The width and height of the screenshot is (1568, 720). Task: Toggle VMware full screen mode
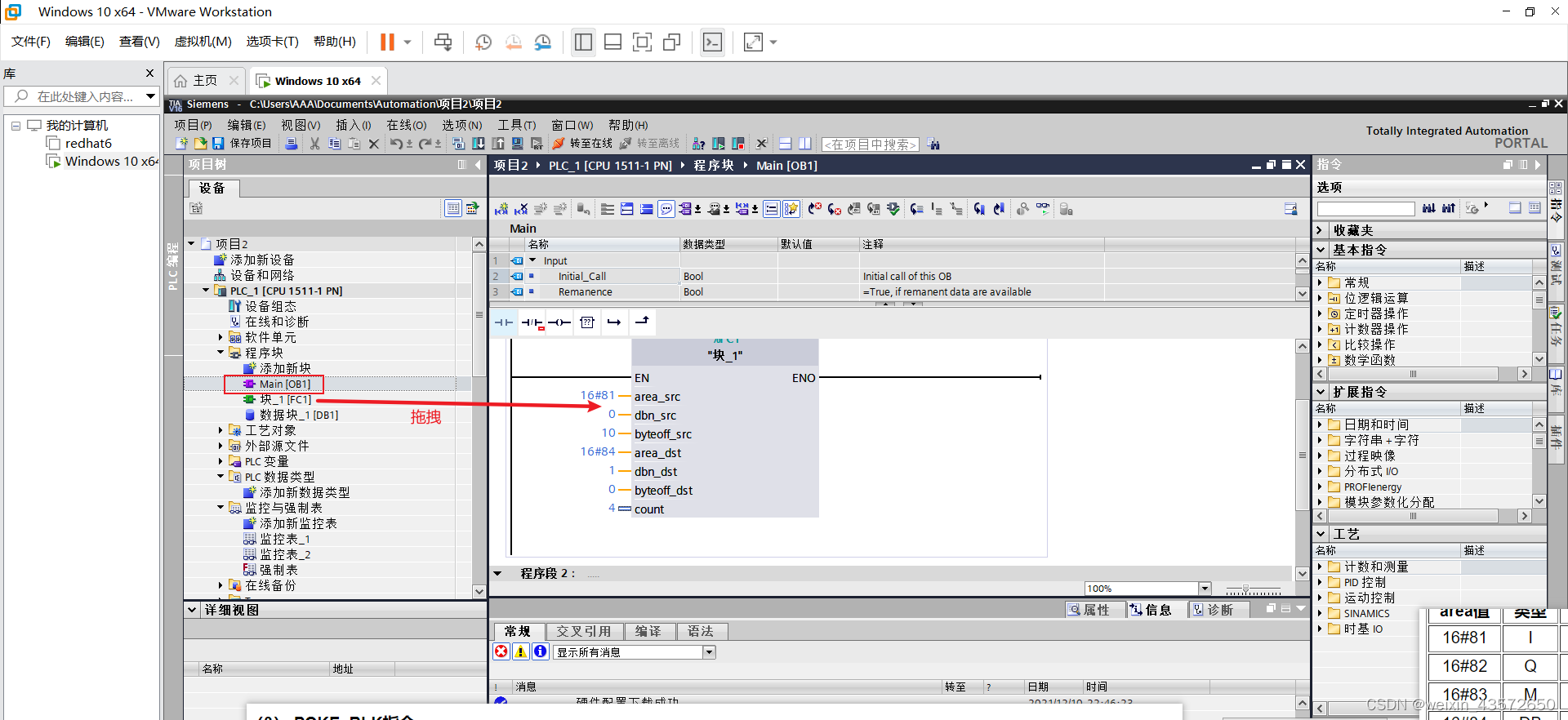pyautogui.click(x=642, y=42)
